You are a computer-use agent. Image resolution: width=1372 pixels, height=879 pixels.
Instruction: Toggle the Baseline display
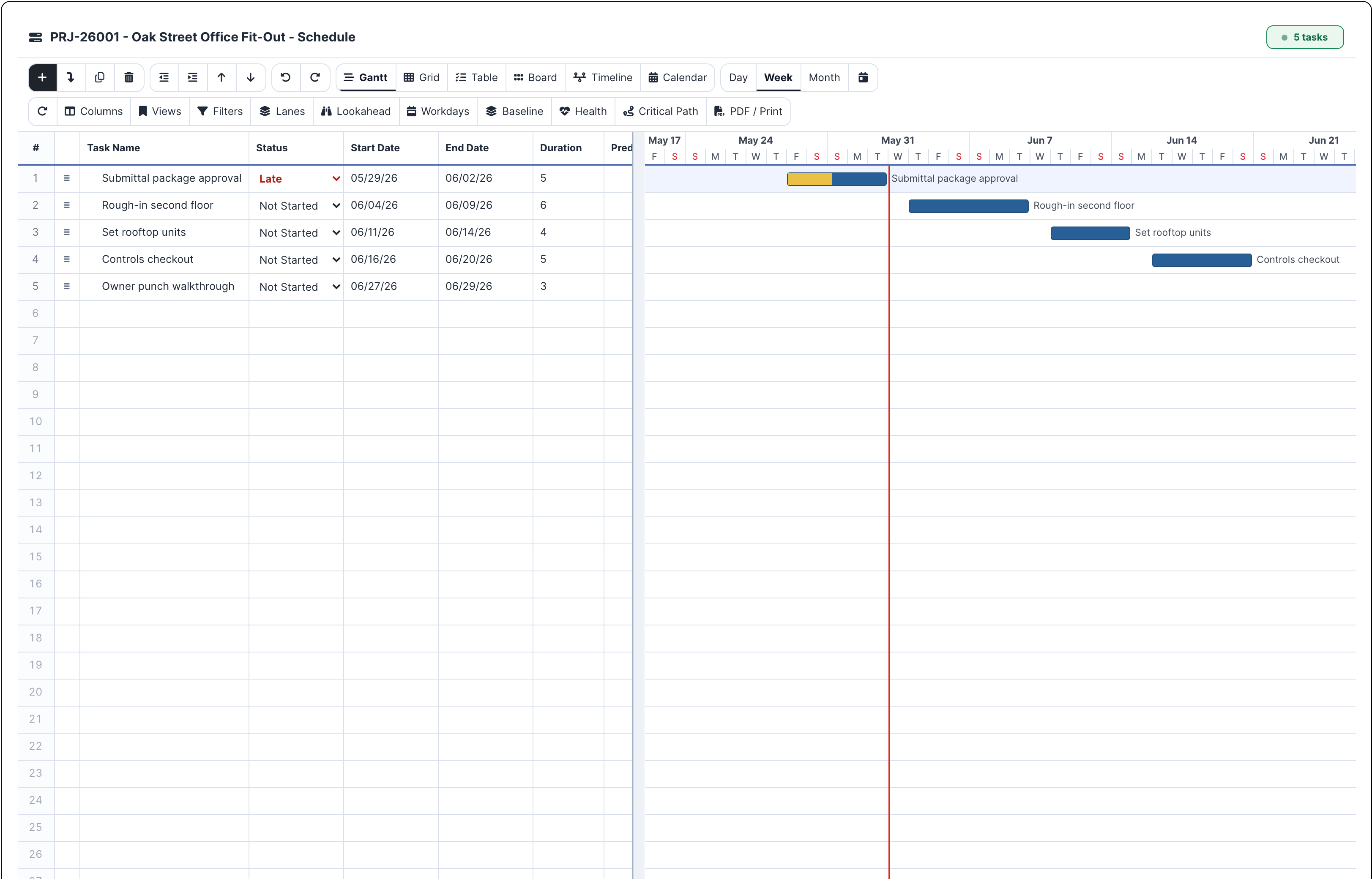pos(515,111)
